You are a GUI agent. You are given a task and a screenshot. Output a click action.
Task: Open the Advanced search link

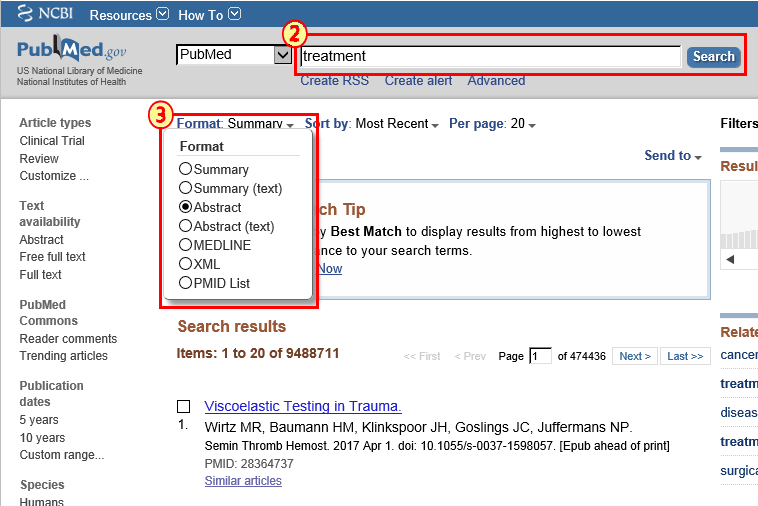496,81
